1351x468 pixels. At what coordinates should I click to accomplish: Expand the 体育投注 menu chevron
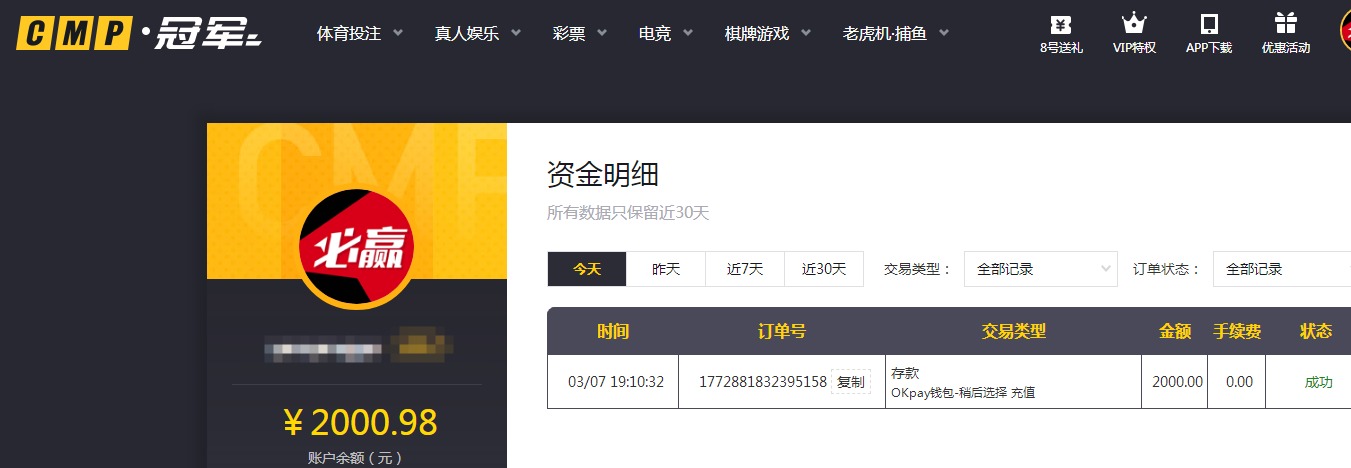[x=398, y=33]
